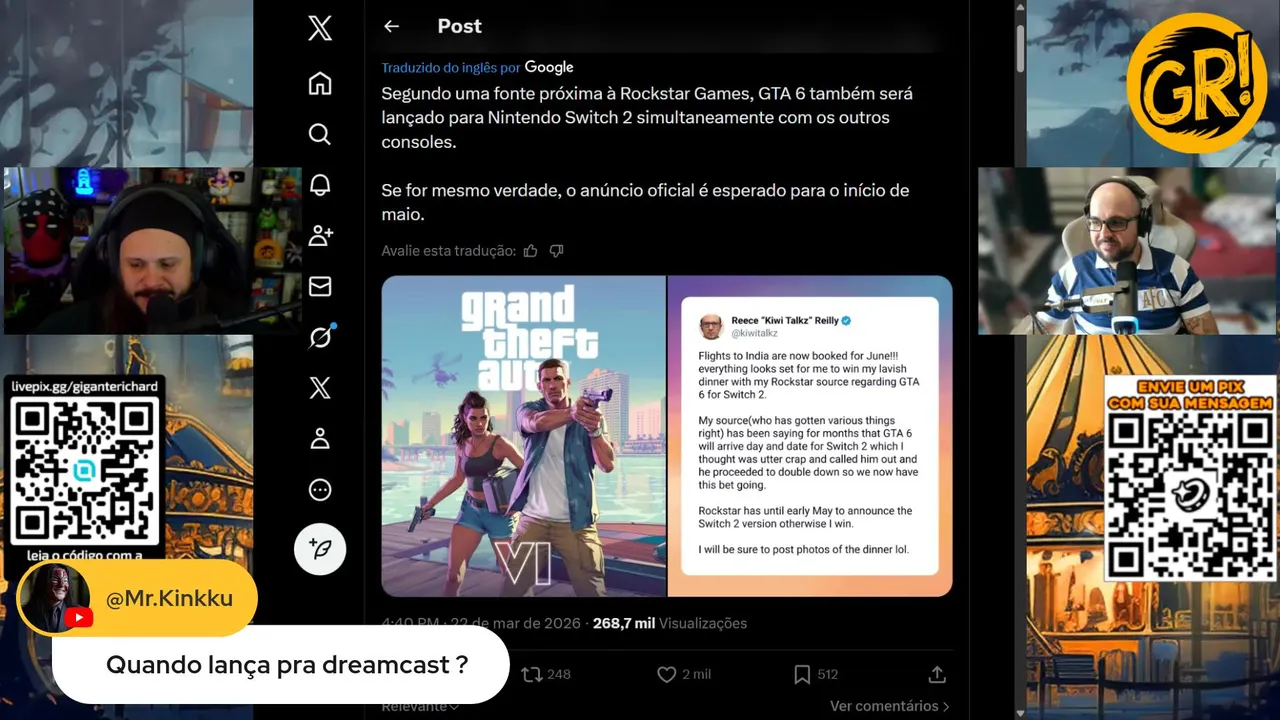
Task: Open the follow people icon in sidebar
Action: [320, 236]
